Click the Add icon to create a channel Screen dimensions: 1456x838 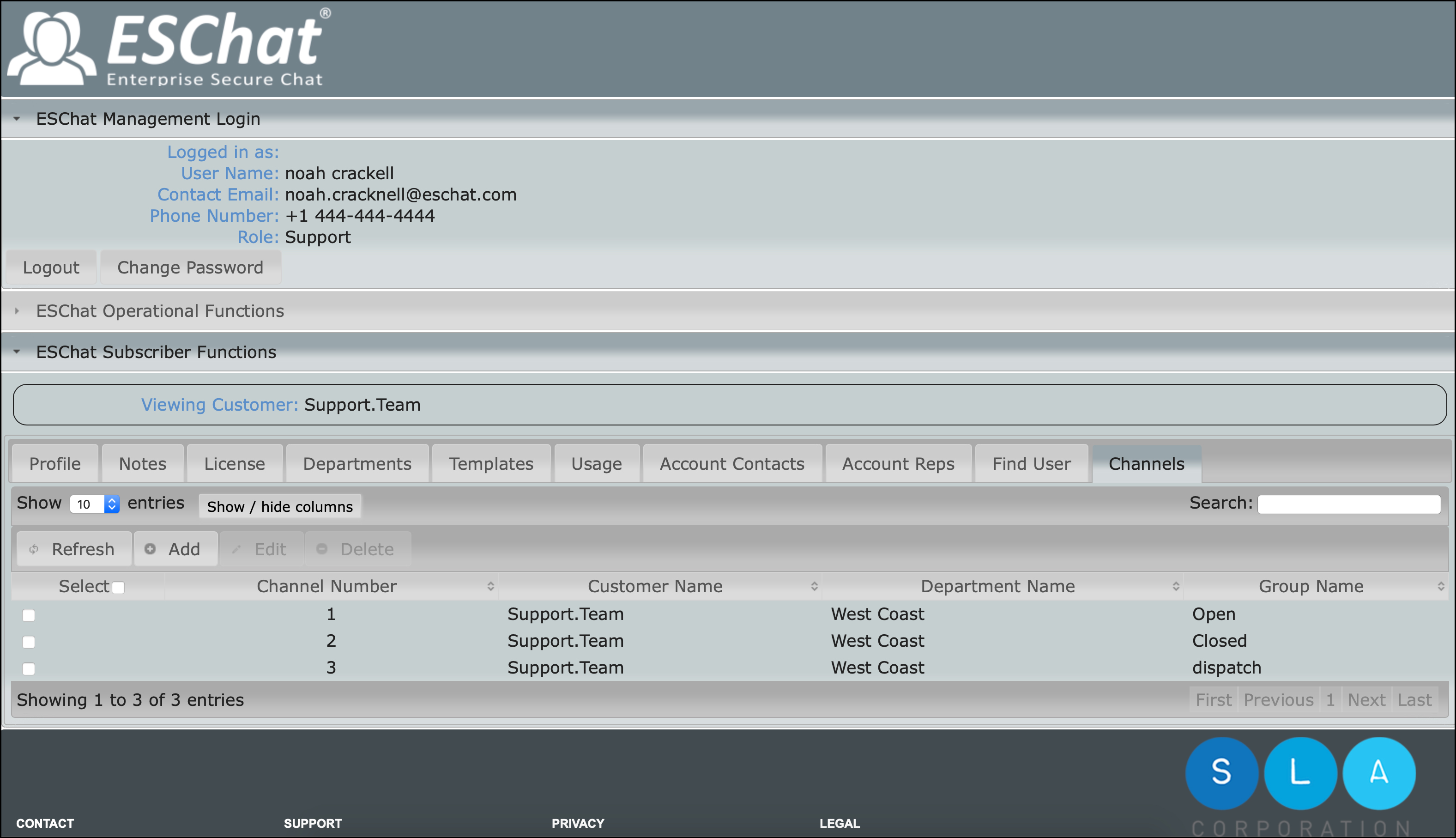point(150,548)
